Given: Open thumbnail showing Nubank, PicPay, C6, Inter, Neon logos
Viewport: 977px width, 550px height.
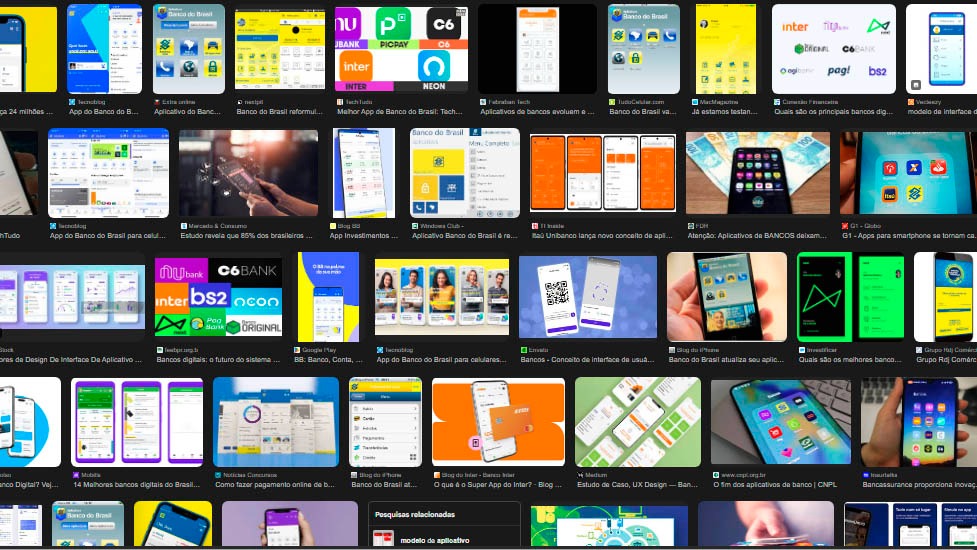Looking at the screenshot, I should click(401, 49).
